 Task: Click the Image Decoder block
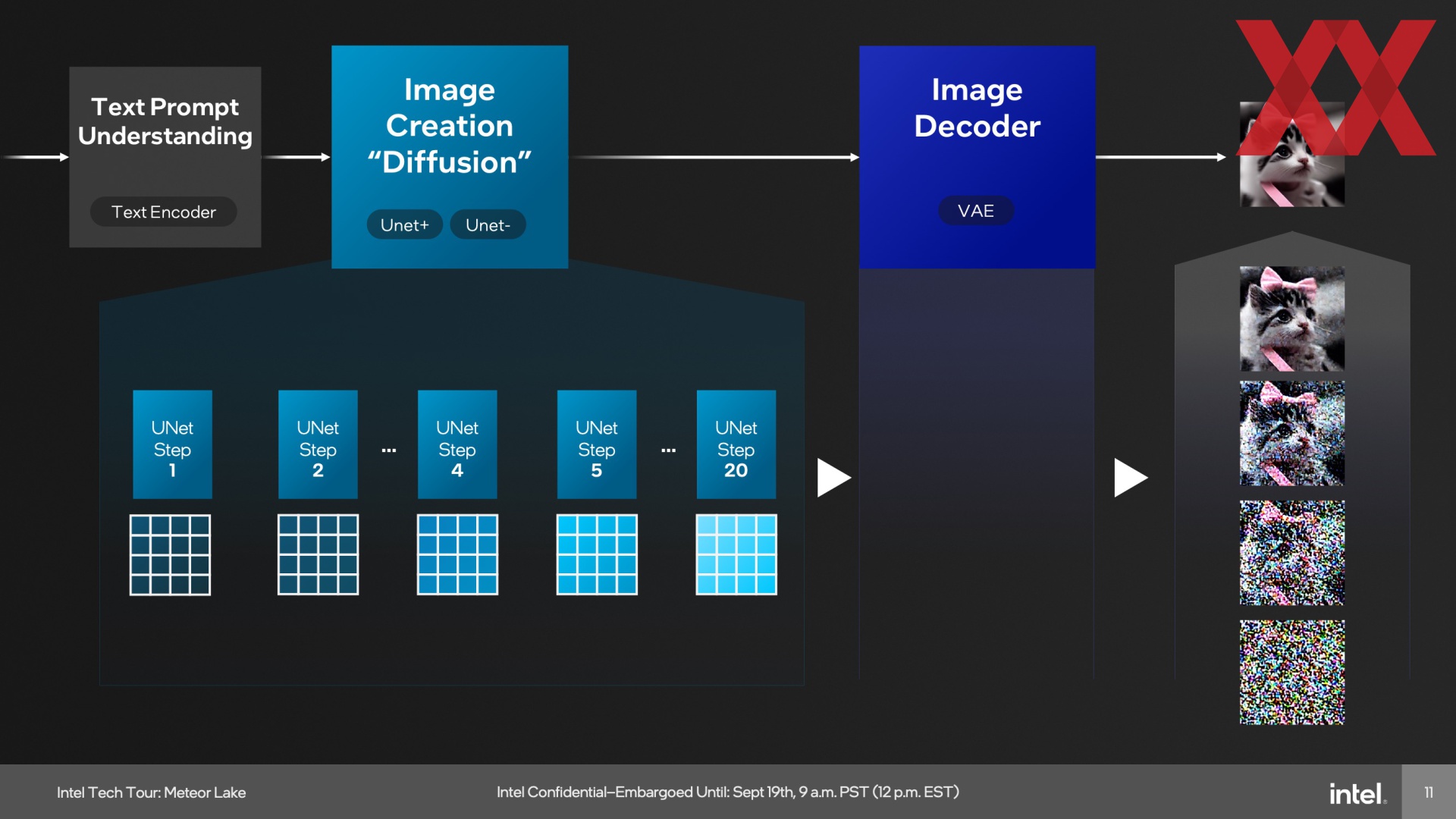click(x=977, y=157)
